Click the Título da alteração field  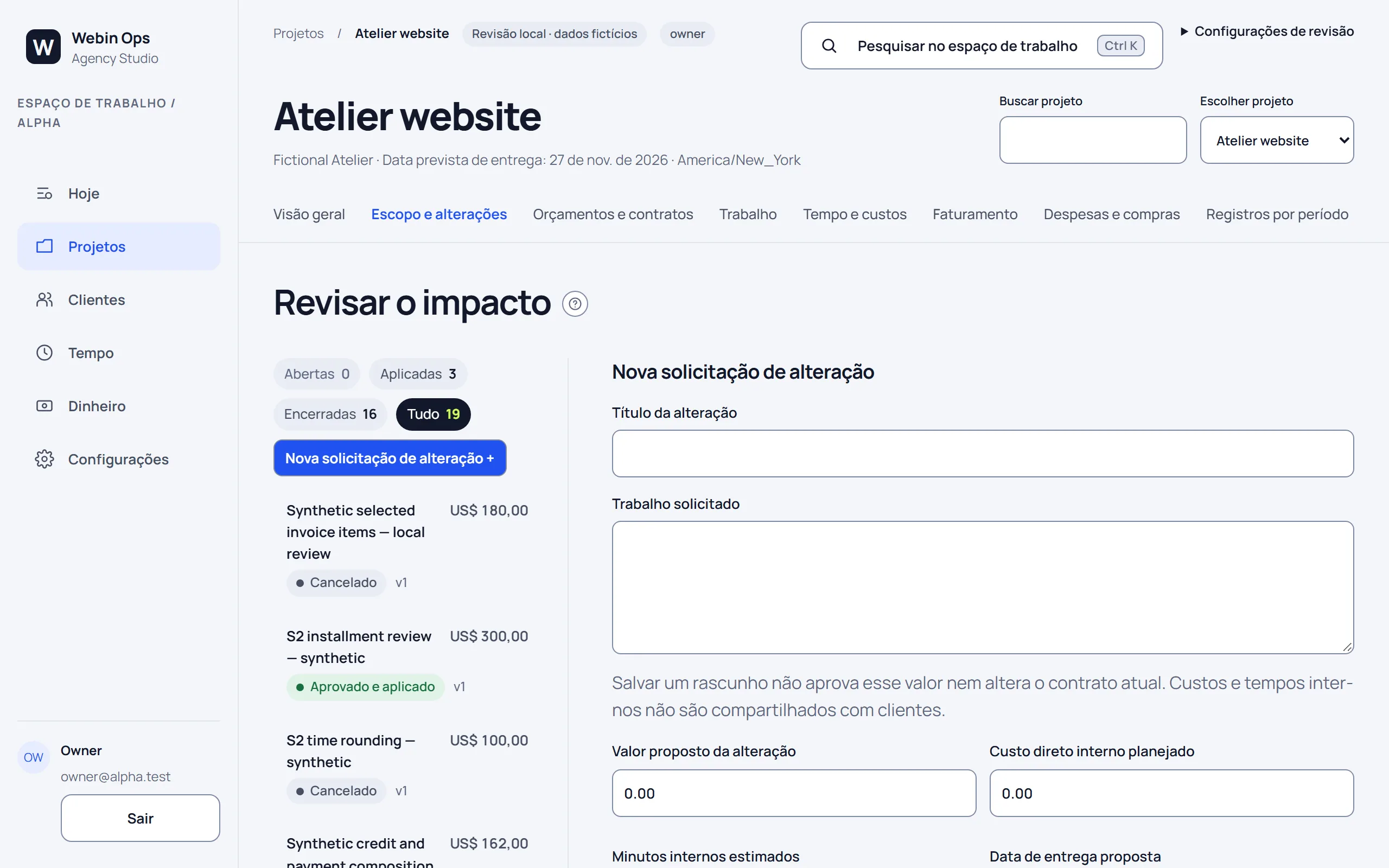982,454
